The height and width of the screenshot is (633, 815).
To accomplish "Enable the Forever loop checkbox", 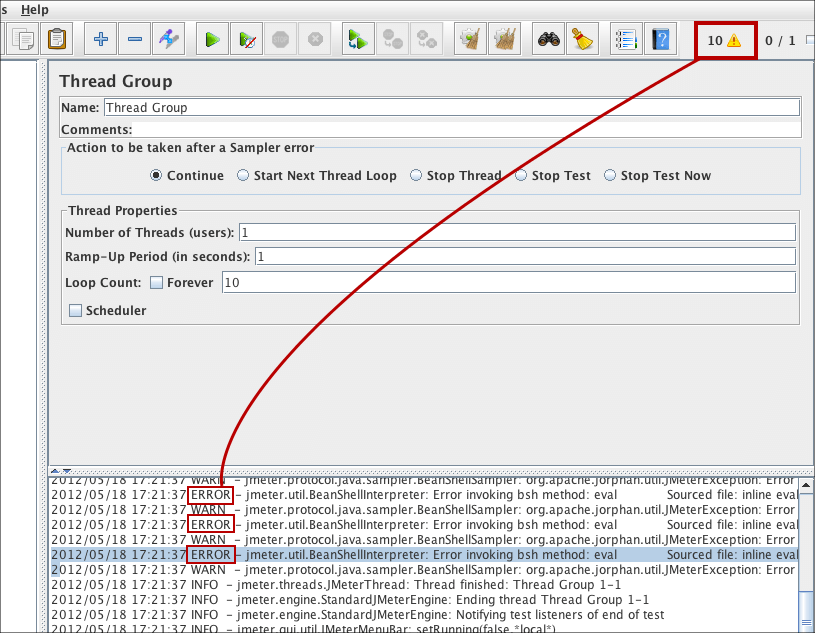I will point(156,283).
